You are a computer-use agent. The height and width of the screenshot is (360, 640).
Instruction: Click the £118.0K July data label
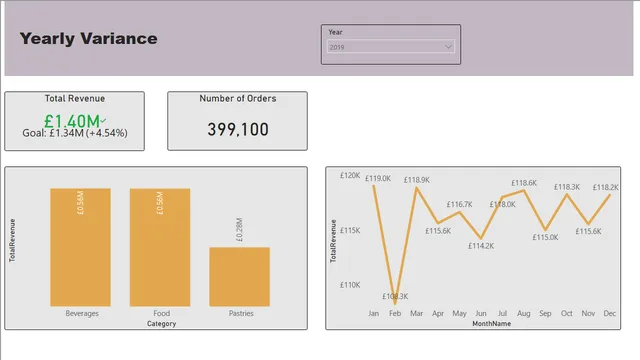502,204
